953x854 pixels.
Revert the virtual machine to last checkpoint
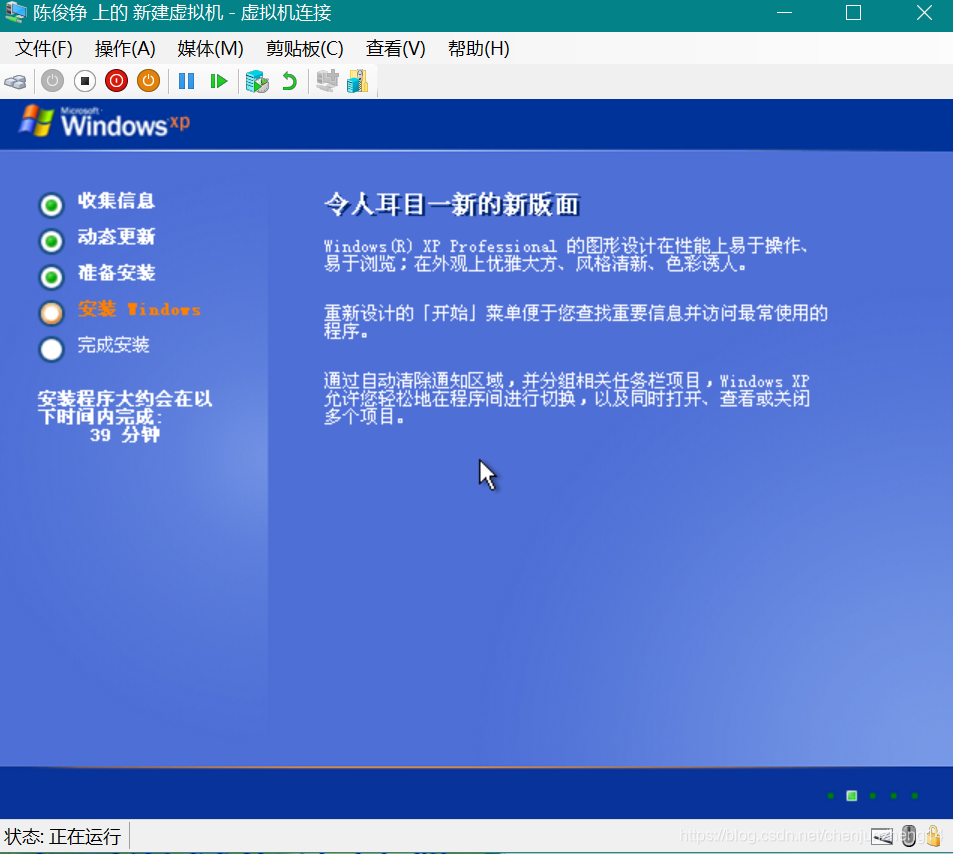[290, 81]
